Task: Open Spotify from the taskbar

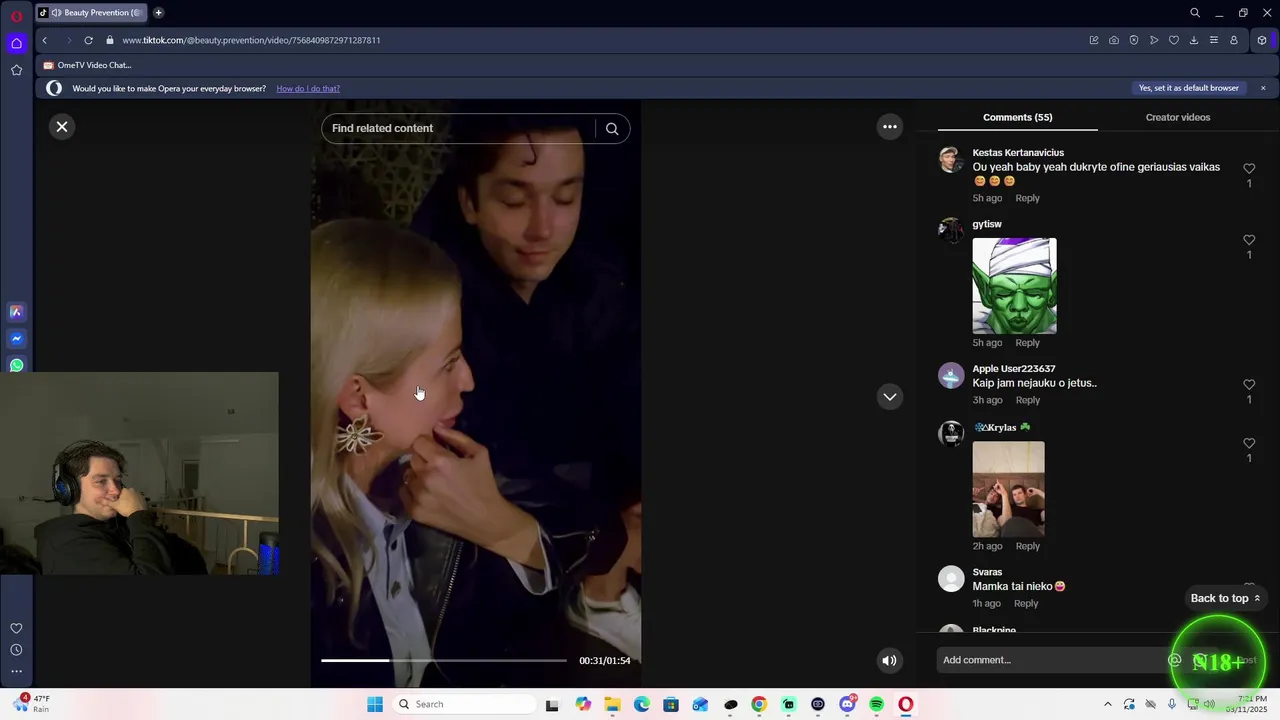Action: [877, 704]
